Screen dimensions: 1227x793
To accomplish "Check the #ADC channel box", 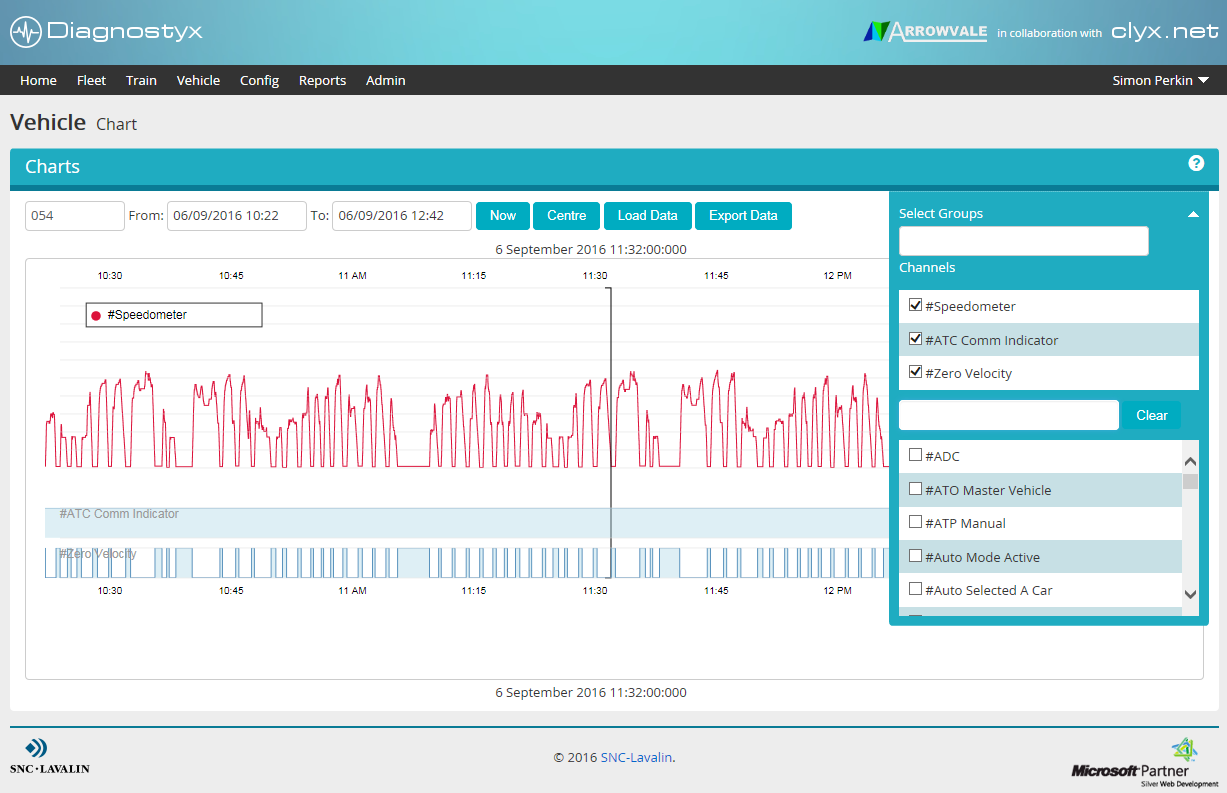I will tap(915, 455).
